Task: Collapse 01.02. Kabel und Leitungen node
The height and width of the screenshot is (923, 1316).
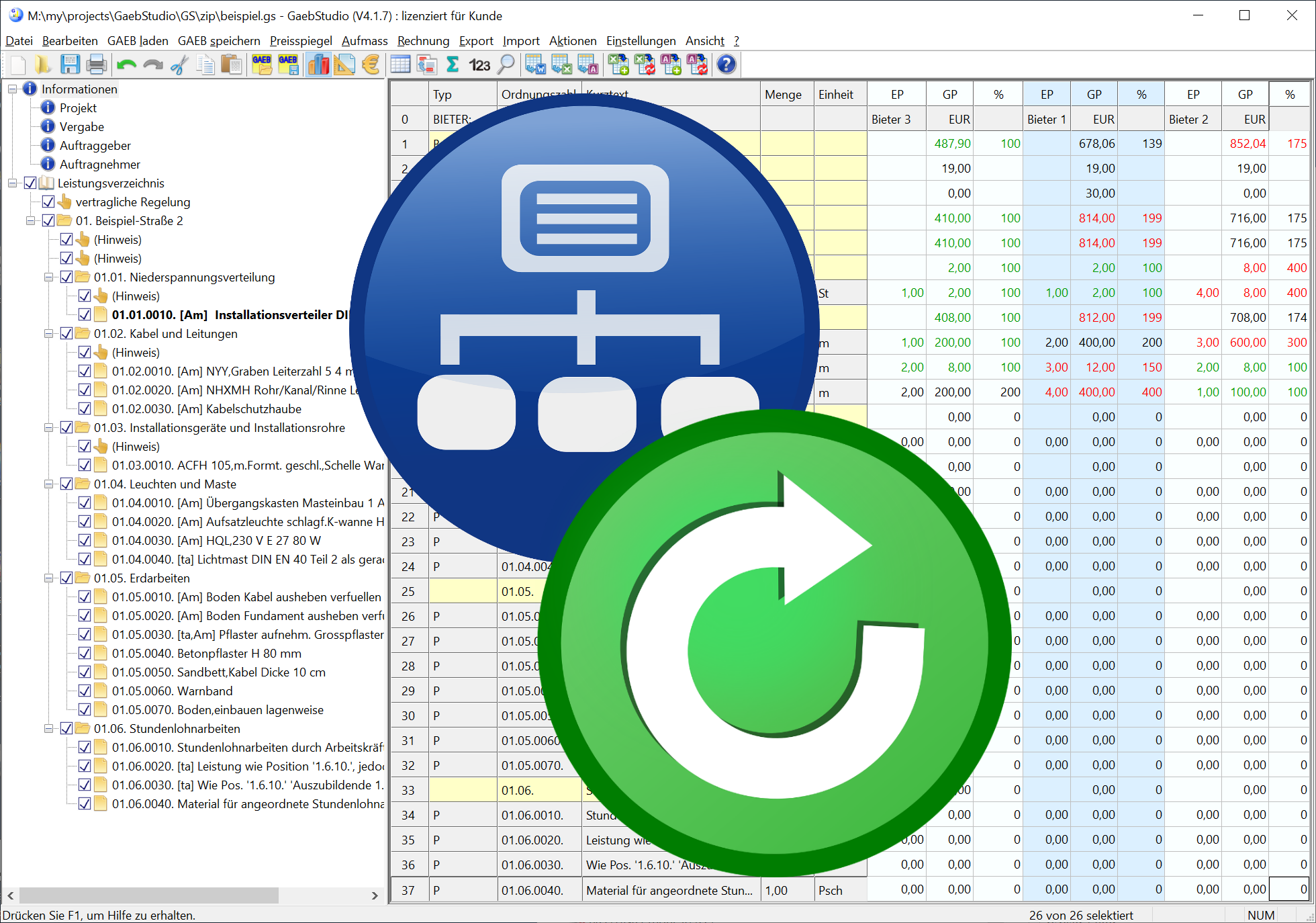Action: coord(48,333)
